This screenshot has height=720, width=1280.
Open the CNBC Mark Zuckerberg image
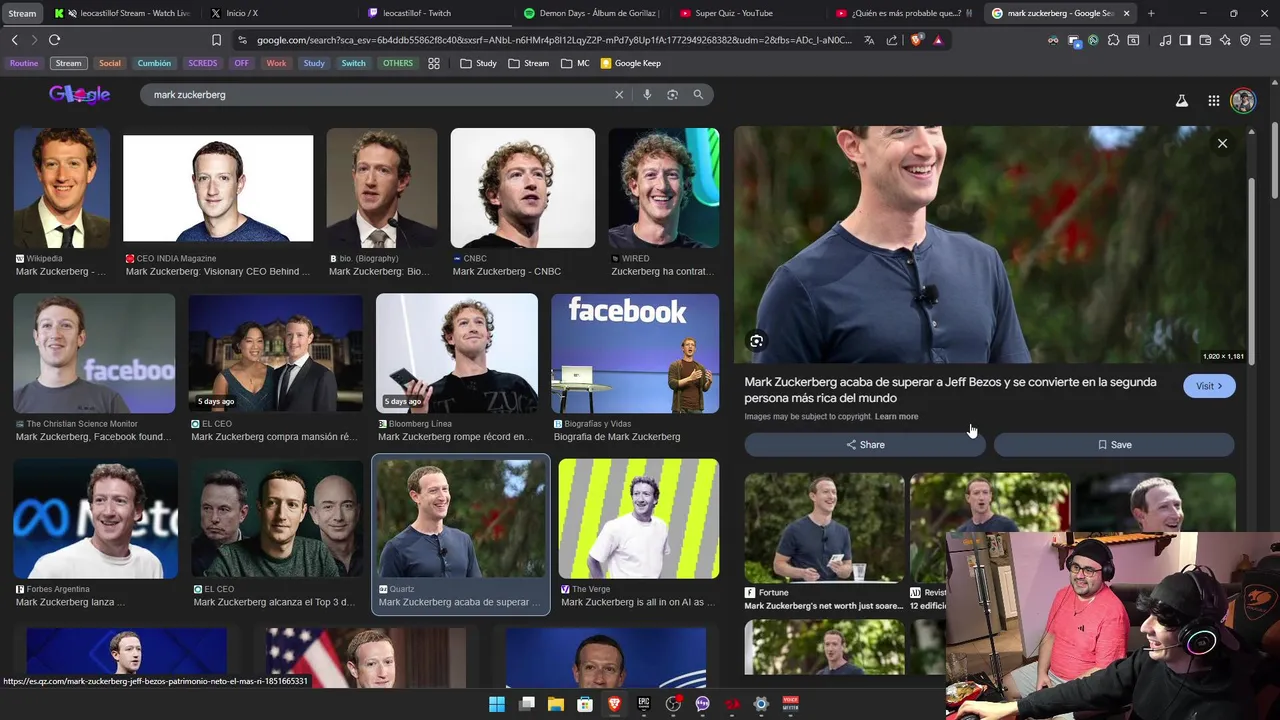click(x=522, y=188)
